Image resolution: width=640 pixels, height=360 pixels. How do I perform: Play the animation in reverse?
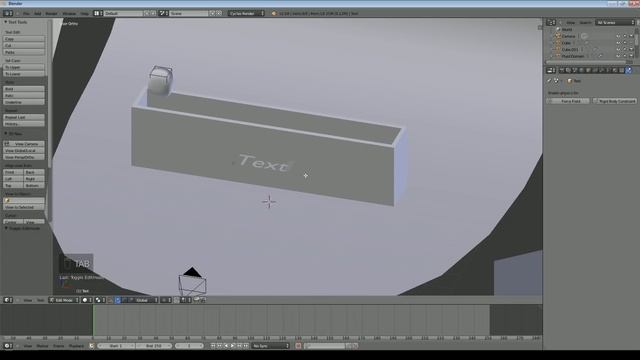(227, 346)
